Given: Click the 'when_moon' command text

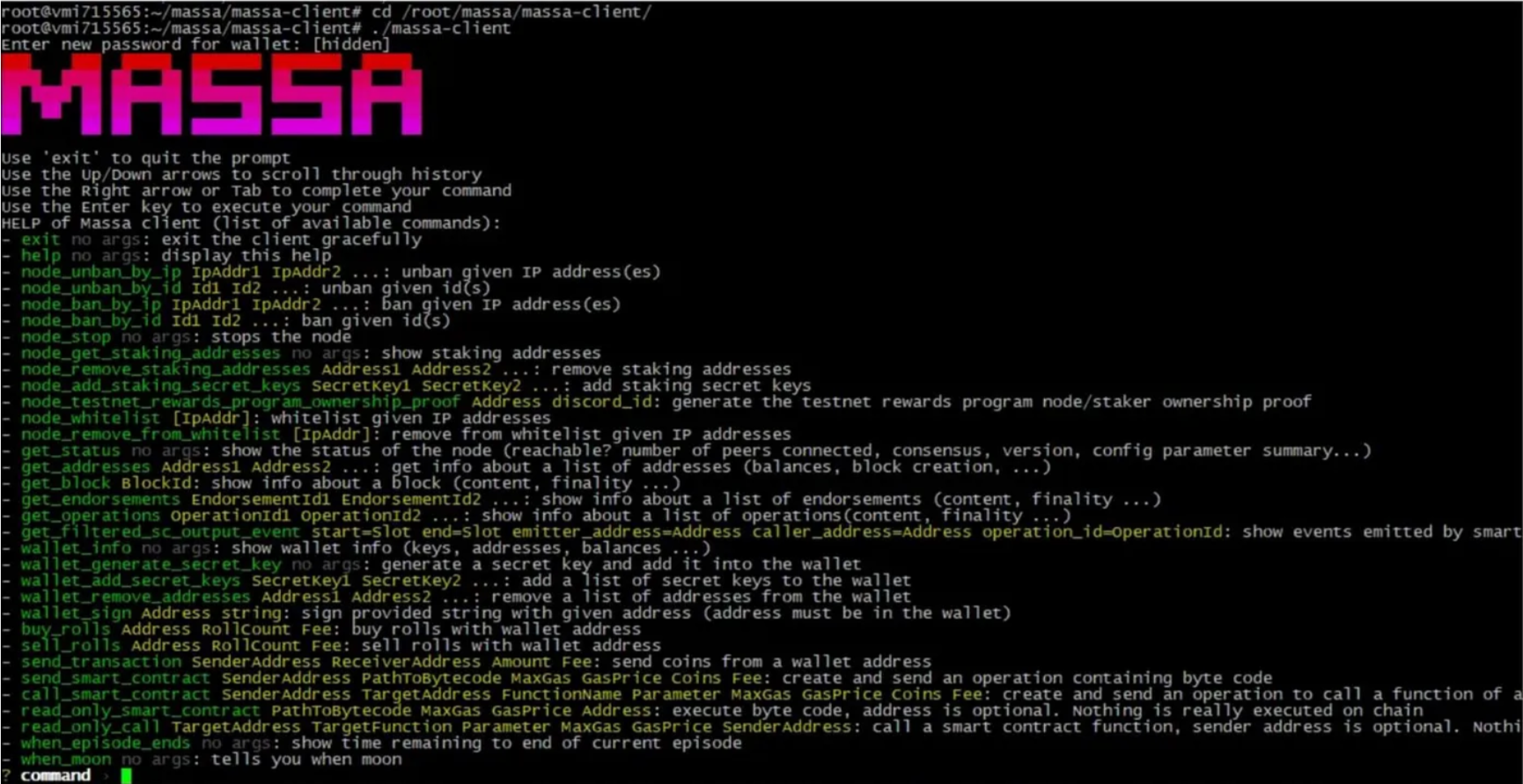Looking at the screenshot, I should (x=66, y=759).
